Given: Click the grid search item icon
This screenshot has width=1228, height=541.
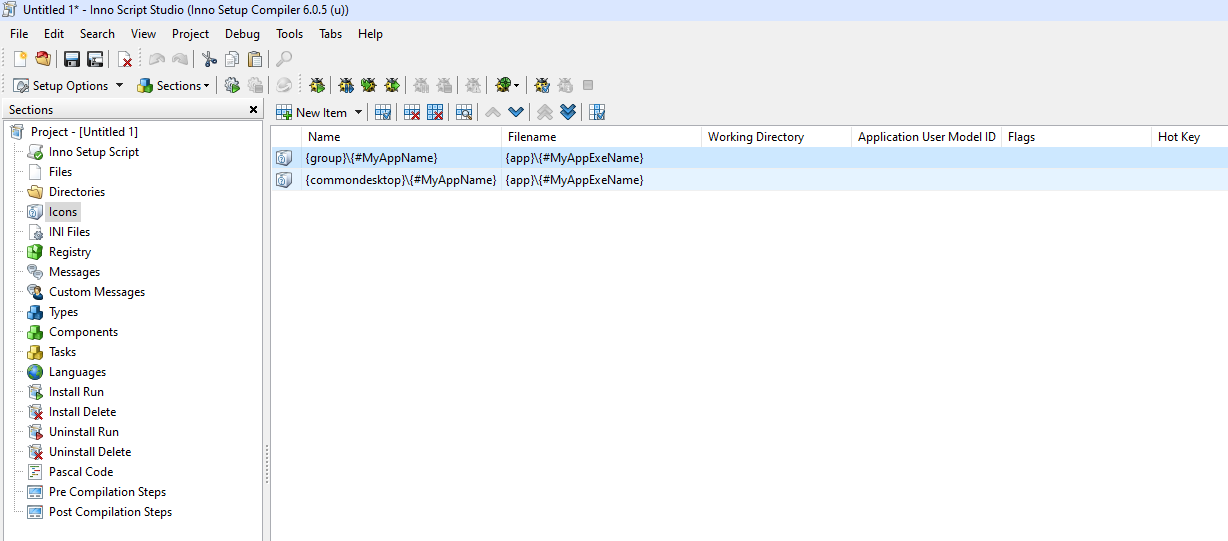Looking at the screenshot, I should pos(464,112).
